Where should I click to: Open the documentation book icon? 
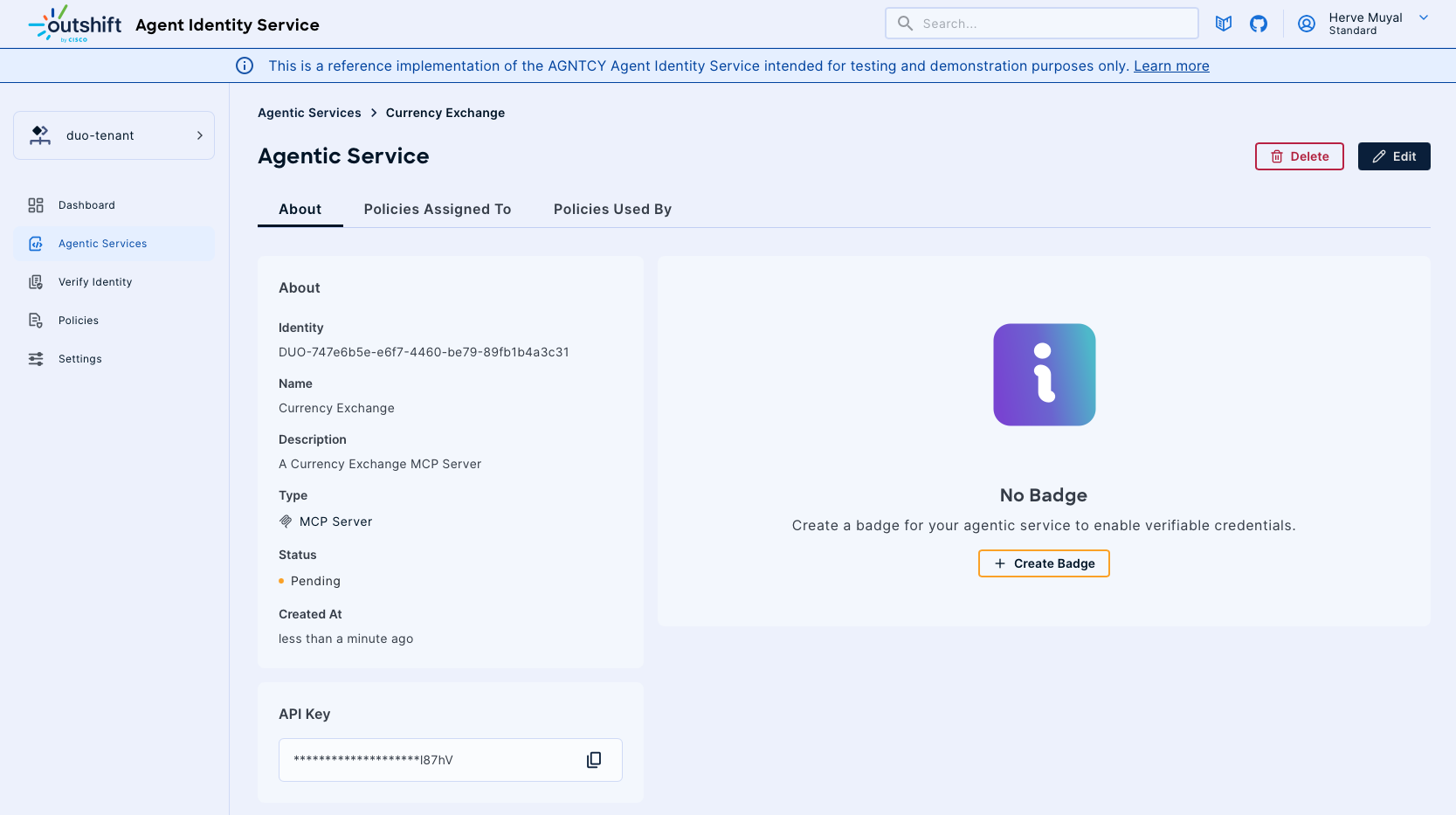coord(1223,24)
